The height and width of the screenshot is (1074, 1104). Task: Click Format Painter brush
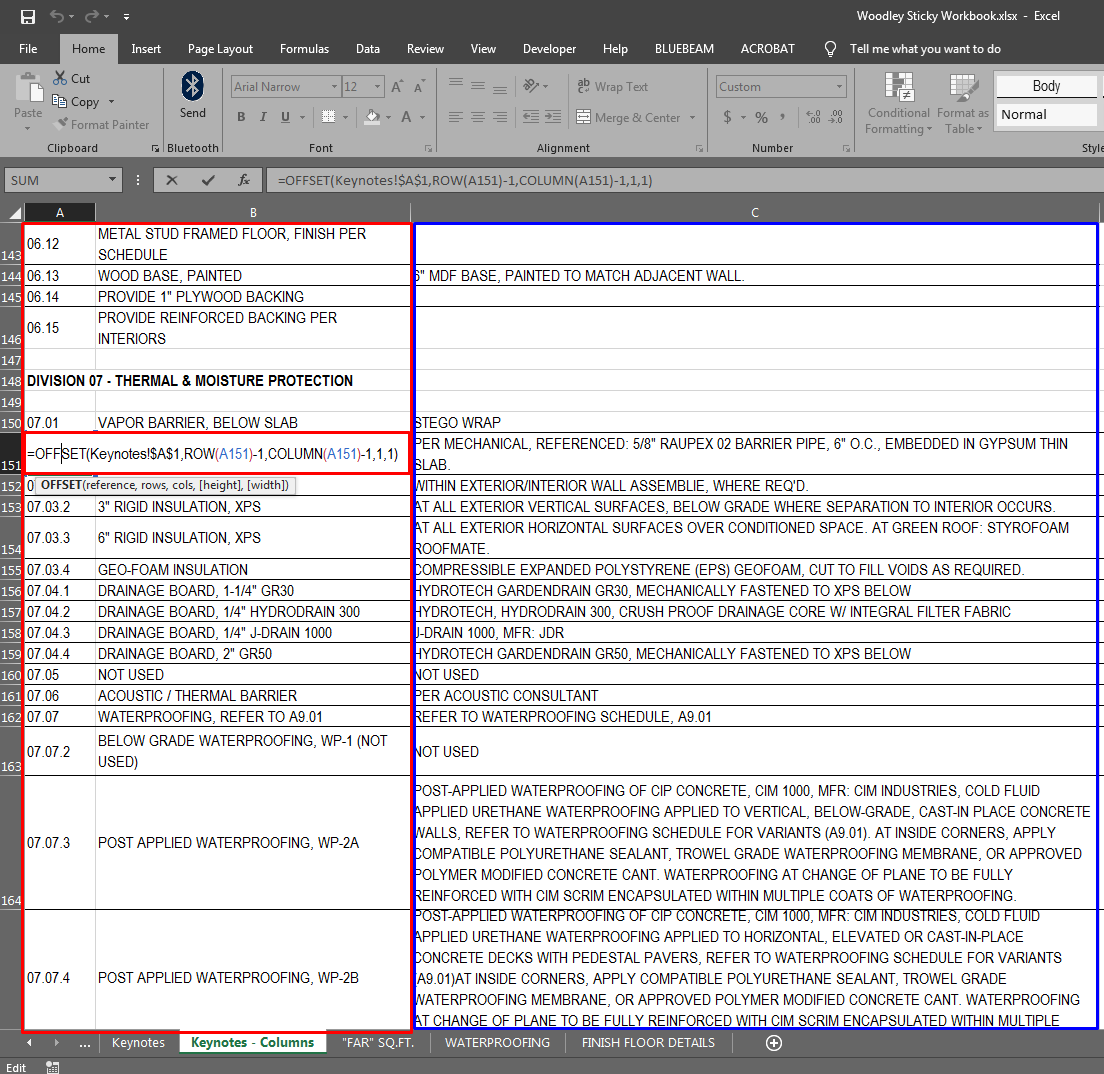[x=103, y=125]
